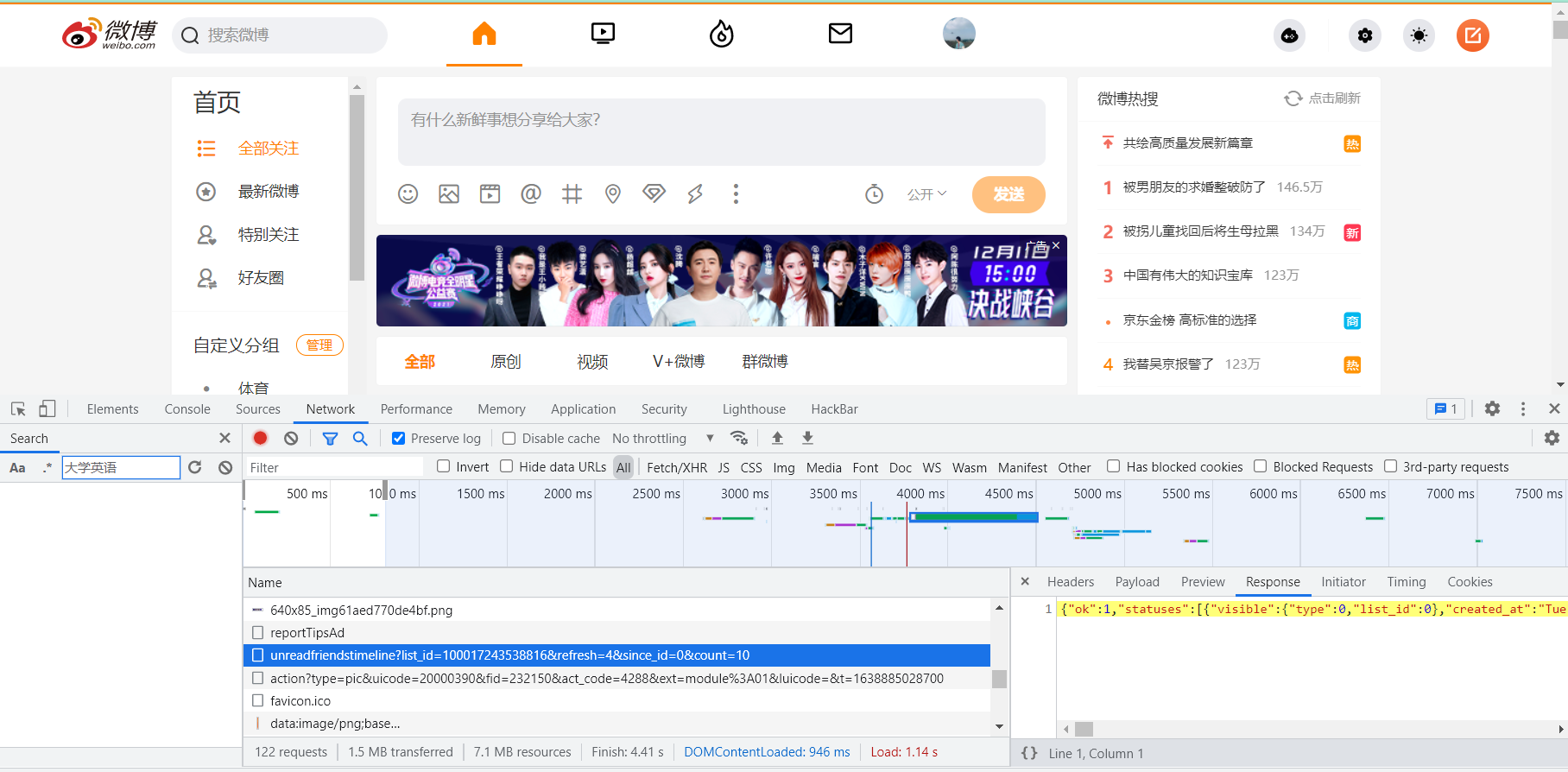Click the Weibo search box

tap(280, 35)
